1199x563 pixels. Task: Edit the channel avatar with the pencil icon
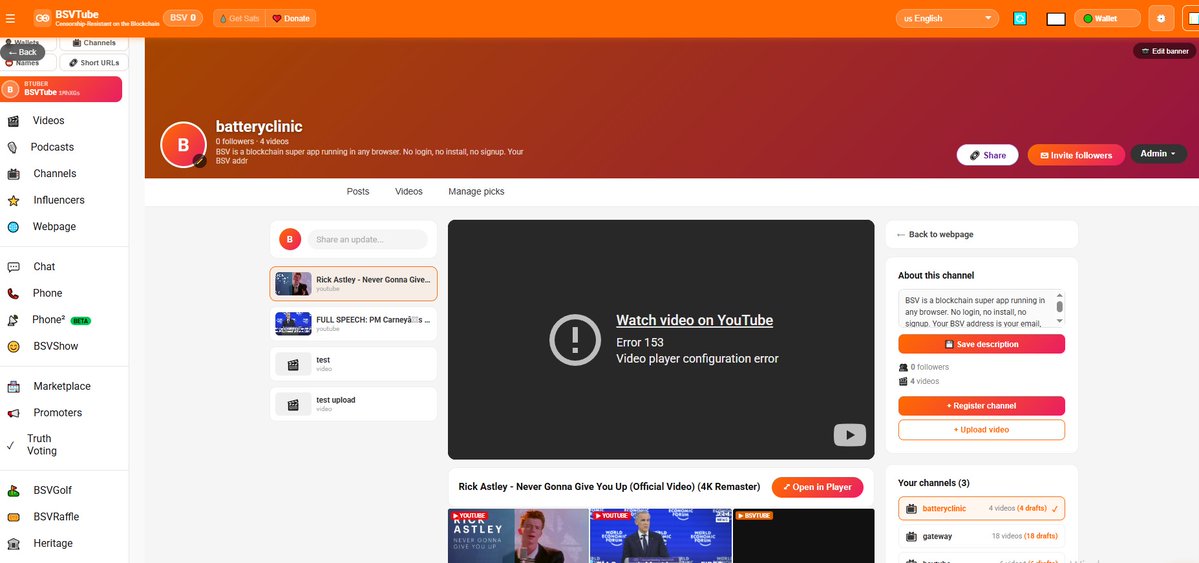[x=200, y=161]
